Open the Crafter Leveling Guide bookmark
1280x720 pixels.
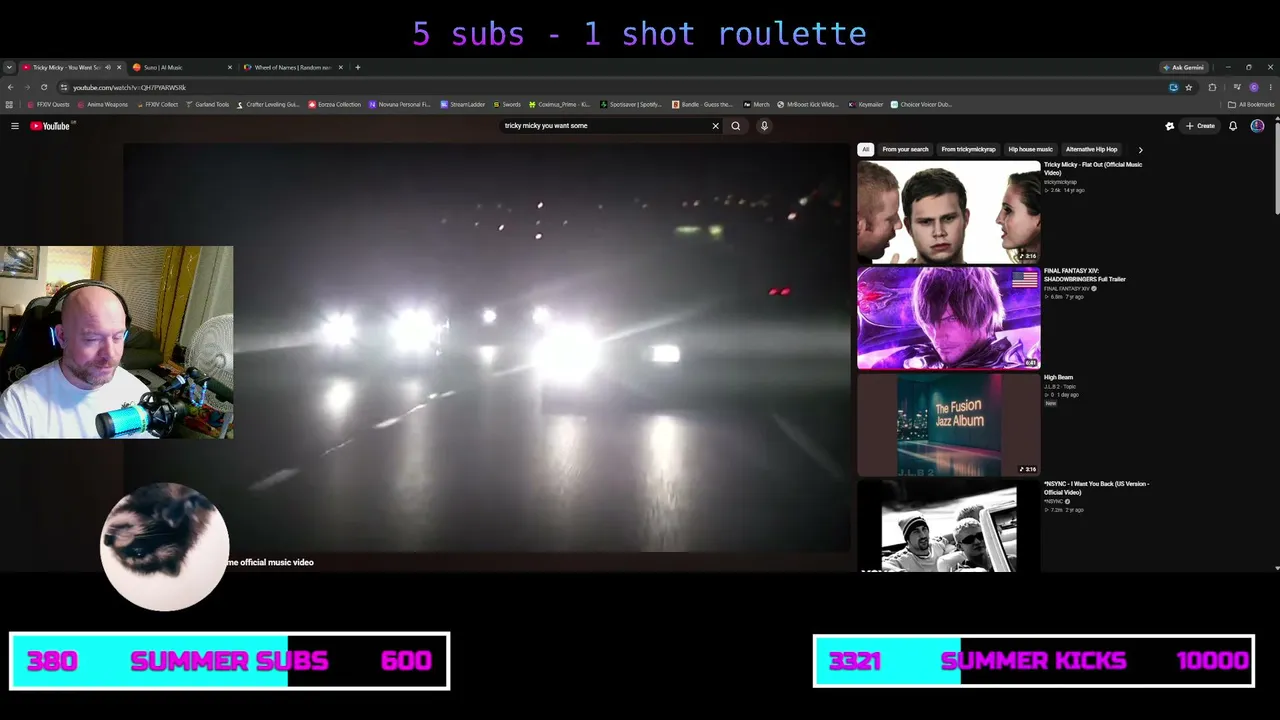268,104
